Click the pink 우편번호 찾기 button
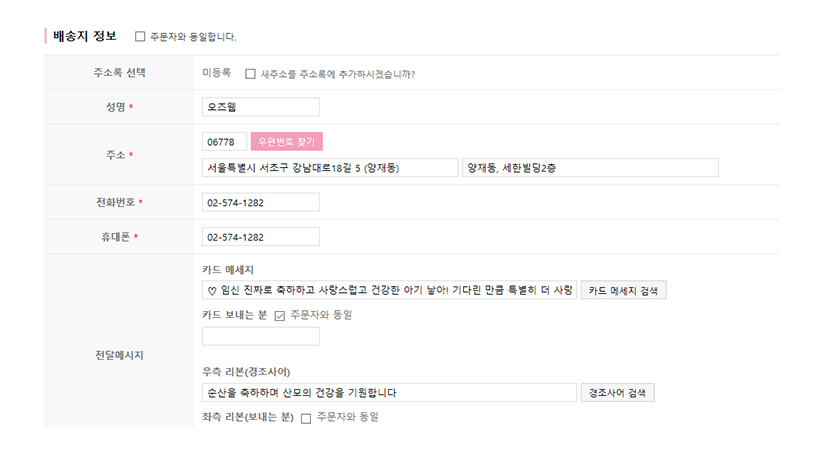Screen dimensions: 820x454 [287, 142]
